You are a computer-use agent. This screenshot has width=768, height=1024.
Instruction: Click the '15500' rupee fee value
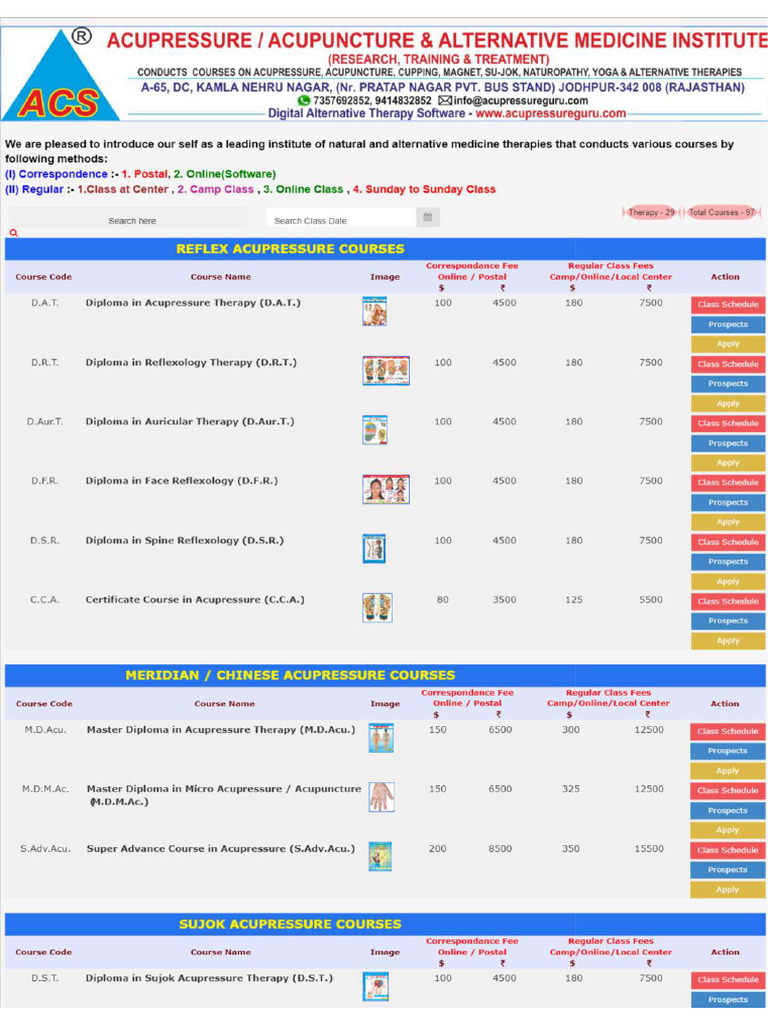coord(648,849)
